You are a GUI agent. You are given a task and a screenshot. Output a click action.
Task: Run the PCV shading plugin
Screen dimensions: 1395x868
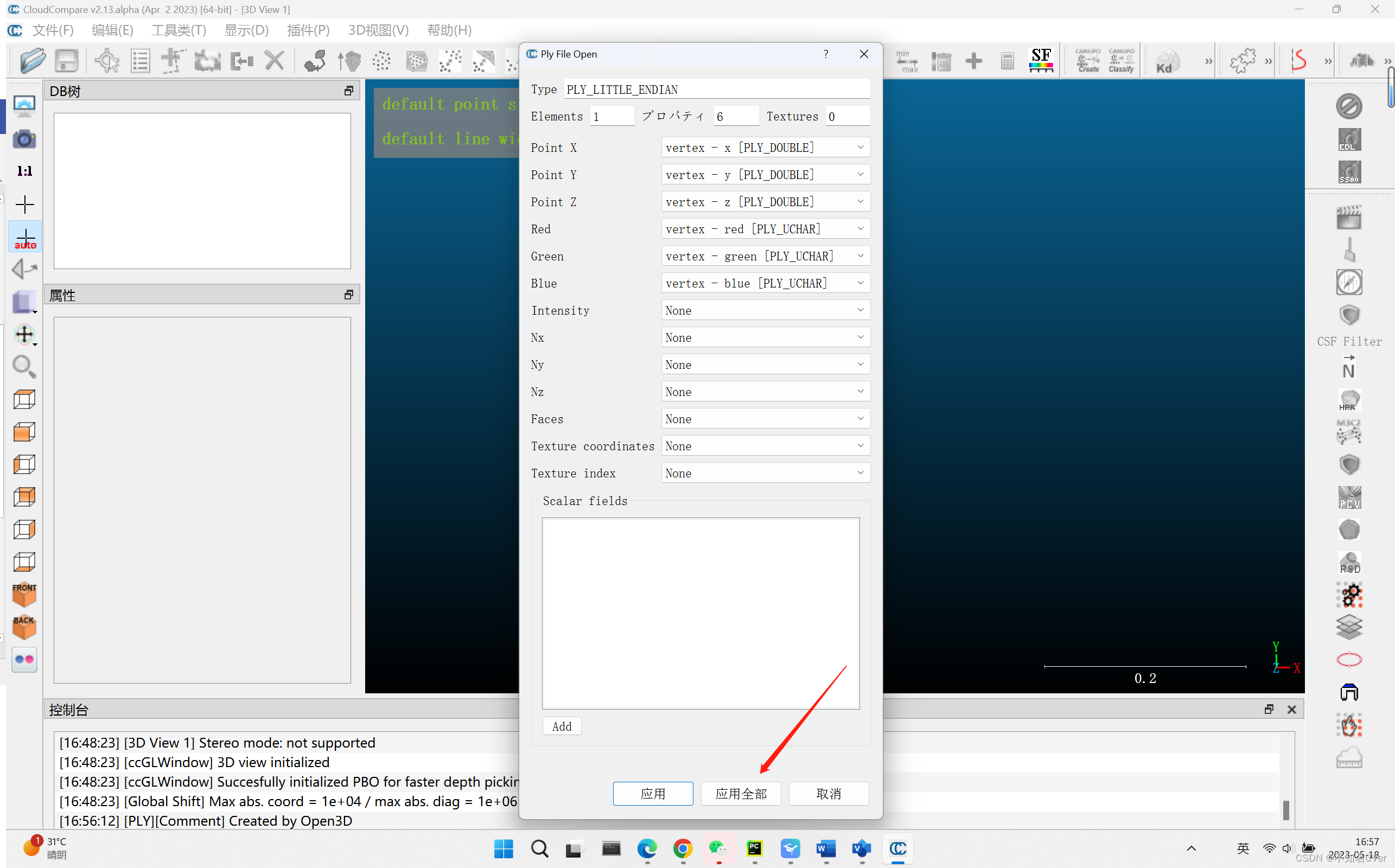1349,497
